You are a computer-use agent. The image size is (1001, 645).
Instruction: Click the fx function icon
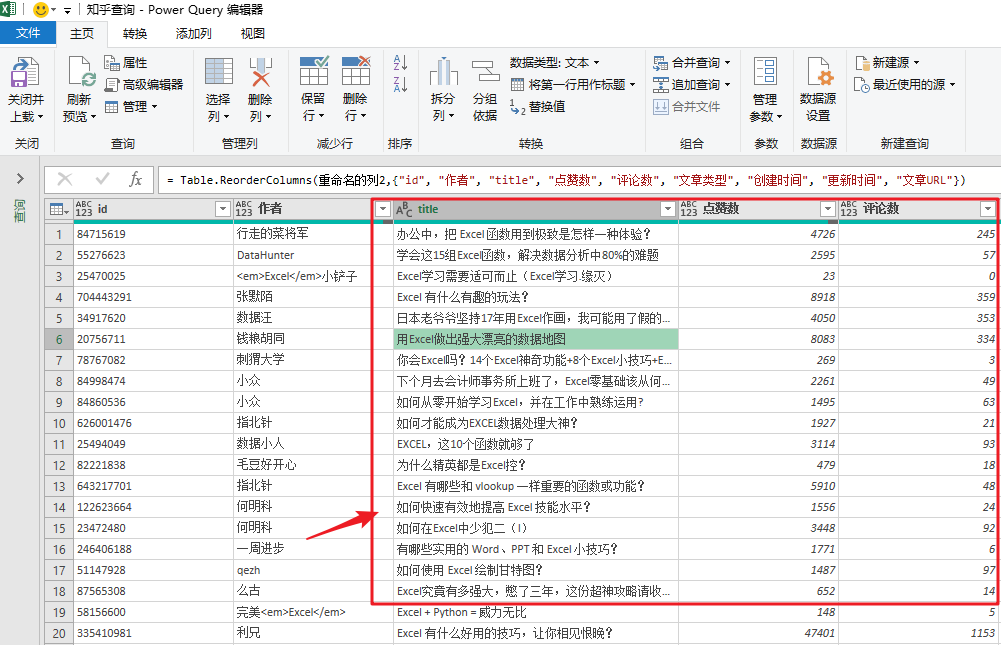(135, 179)
